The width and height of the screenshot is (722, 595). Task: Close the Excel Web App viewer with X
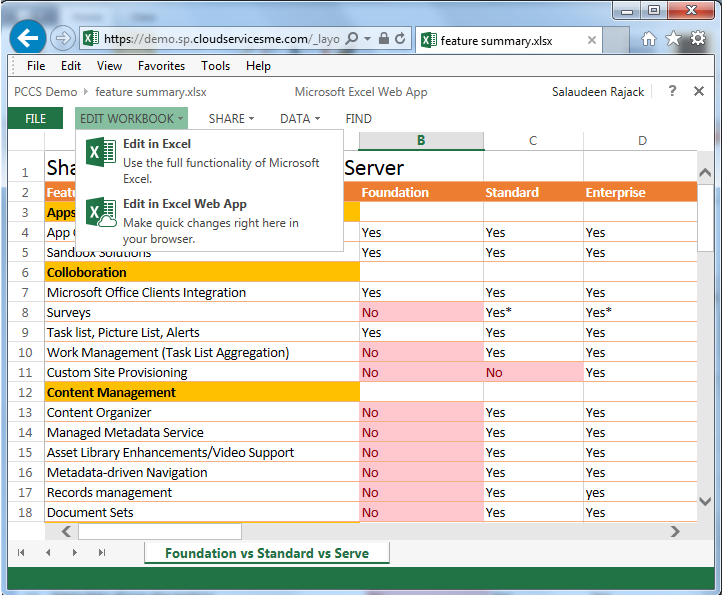[699, 91]
